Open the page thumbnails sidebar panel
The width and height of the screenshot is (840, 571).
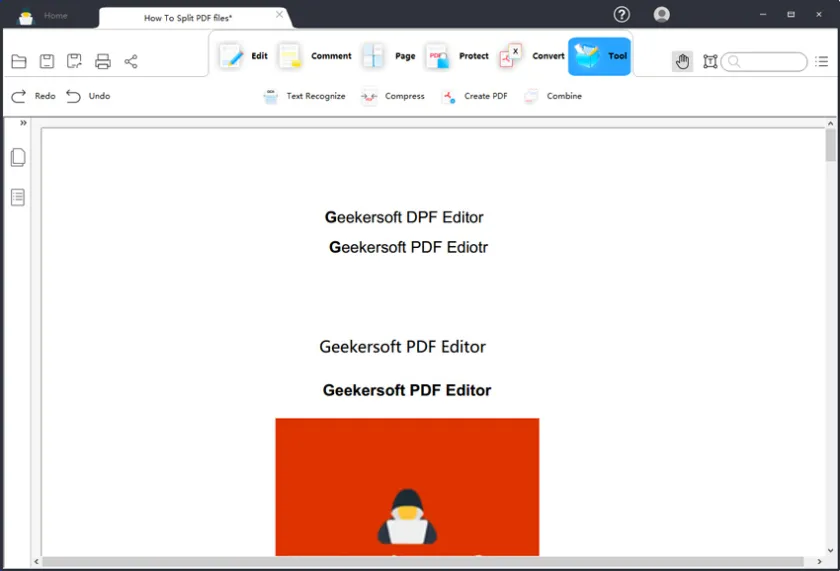(18, 157)
